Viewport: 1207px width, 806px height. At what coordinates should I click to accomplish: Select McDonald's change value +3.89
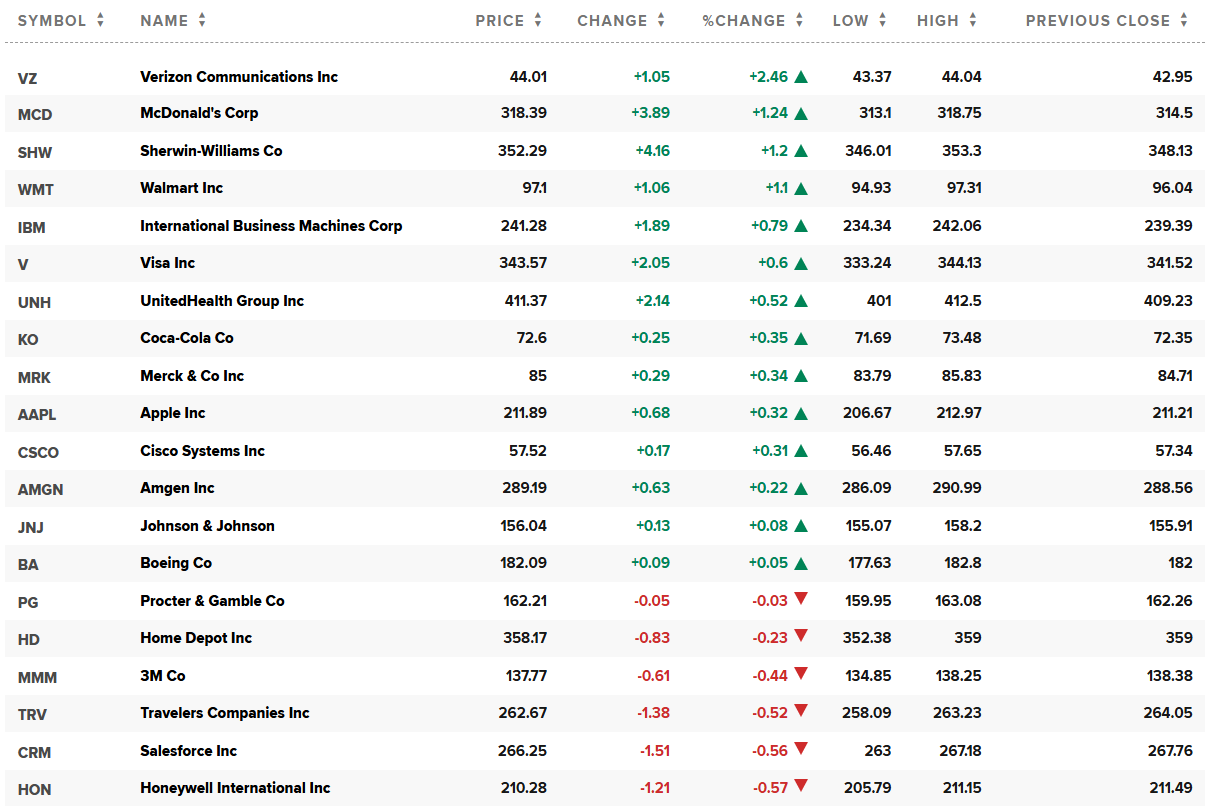tap(650, 113)
